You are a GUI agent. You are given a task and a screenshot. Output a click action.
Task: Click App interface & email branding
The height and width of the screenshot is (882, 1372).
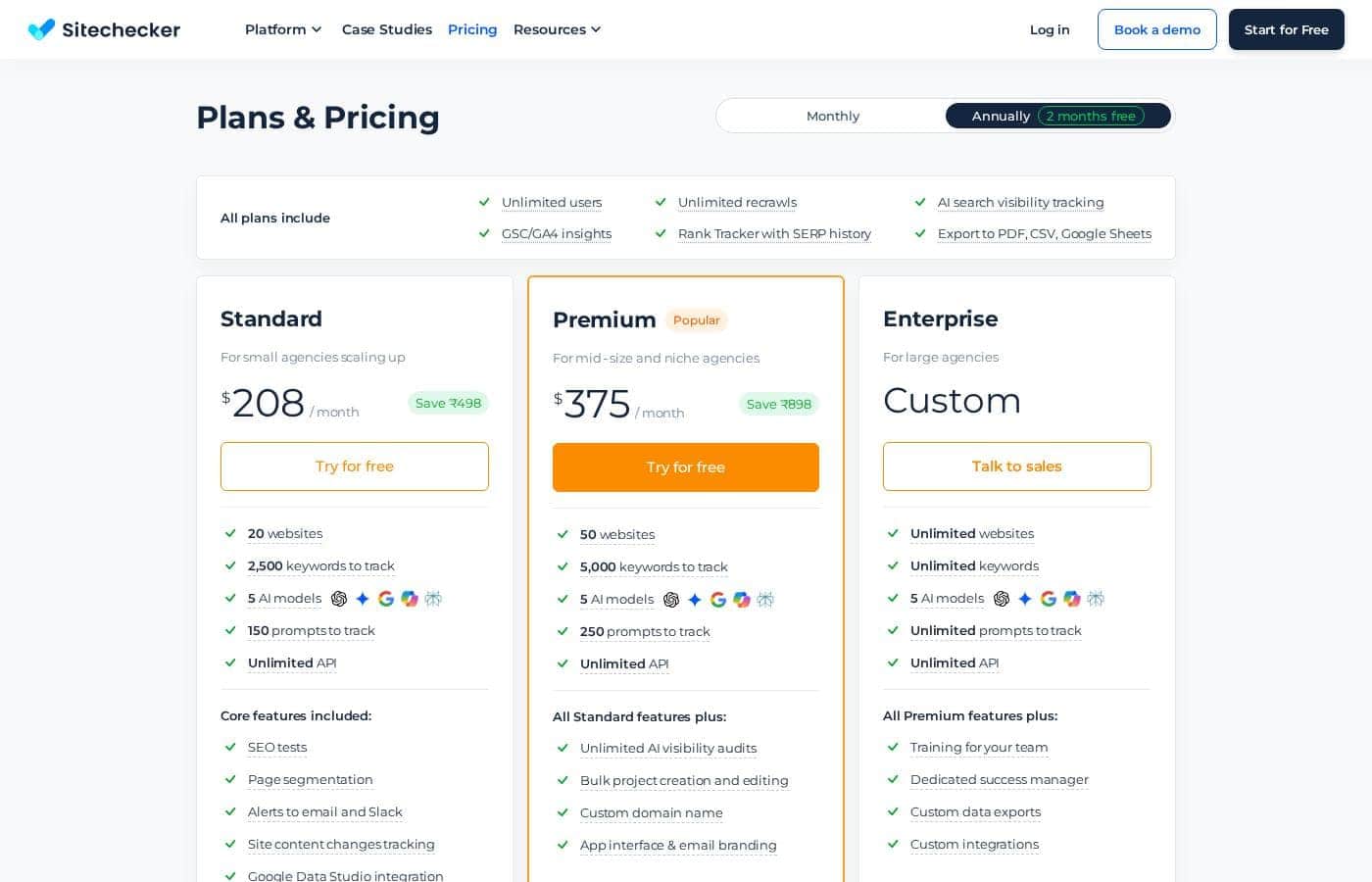678,845
